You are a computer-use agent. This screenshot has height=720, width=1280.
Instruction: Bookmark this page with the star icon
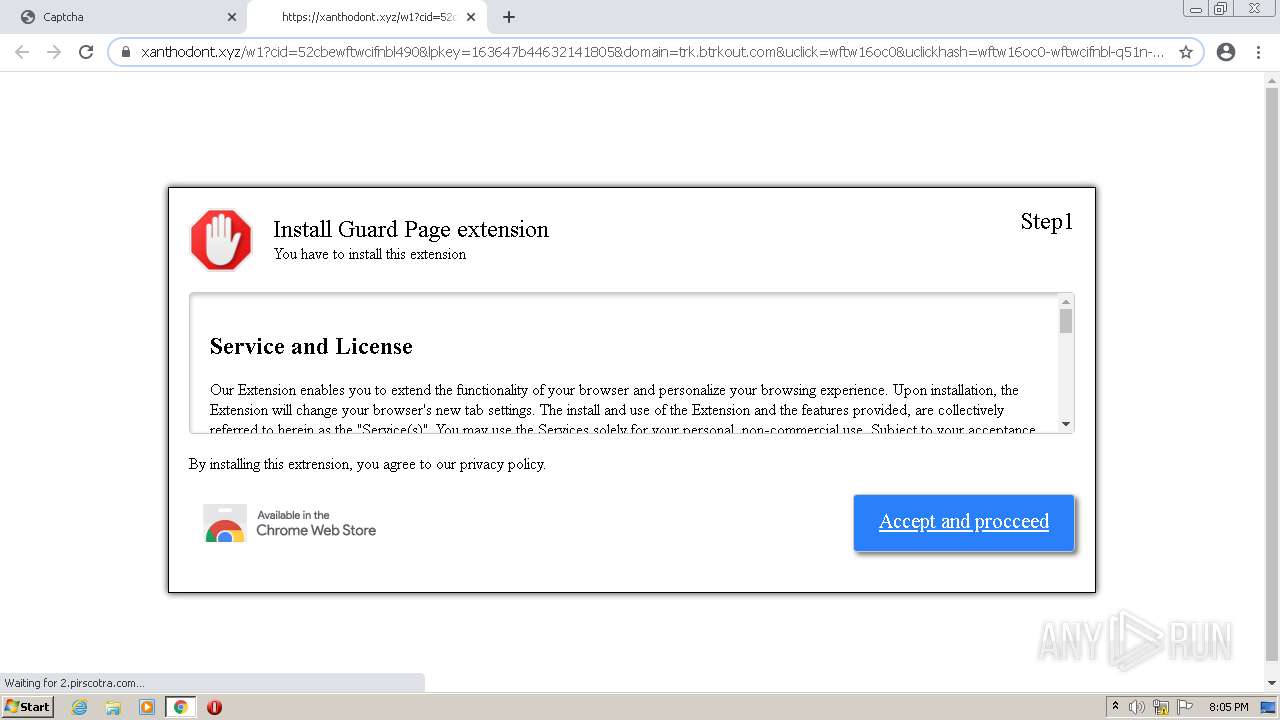pos(1186,52)
